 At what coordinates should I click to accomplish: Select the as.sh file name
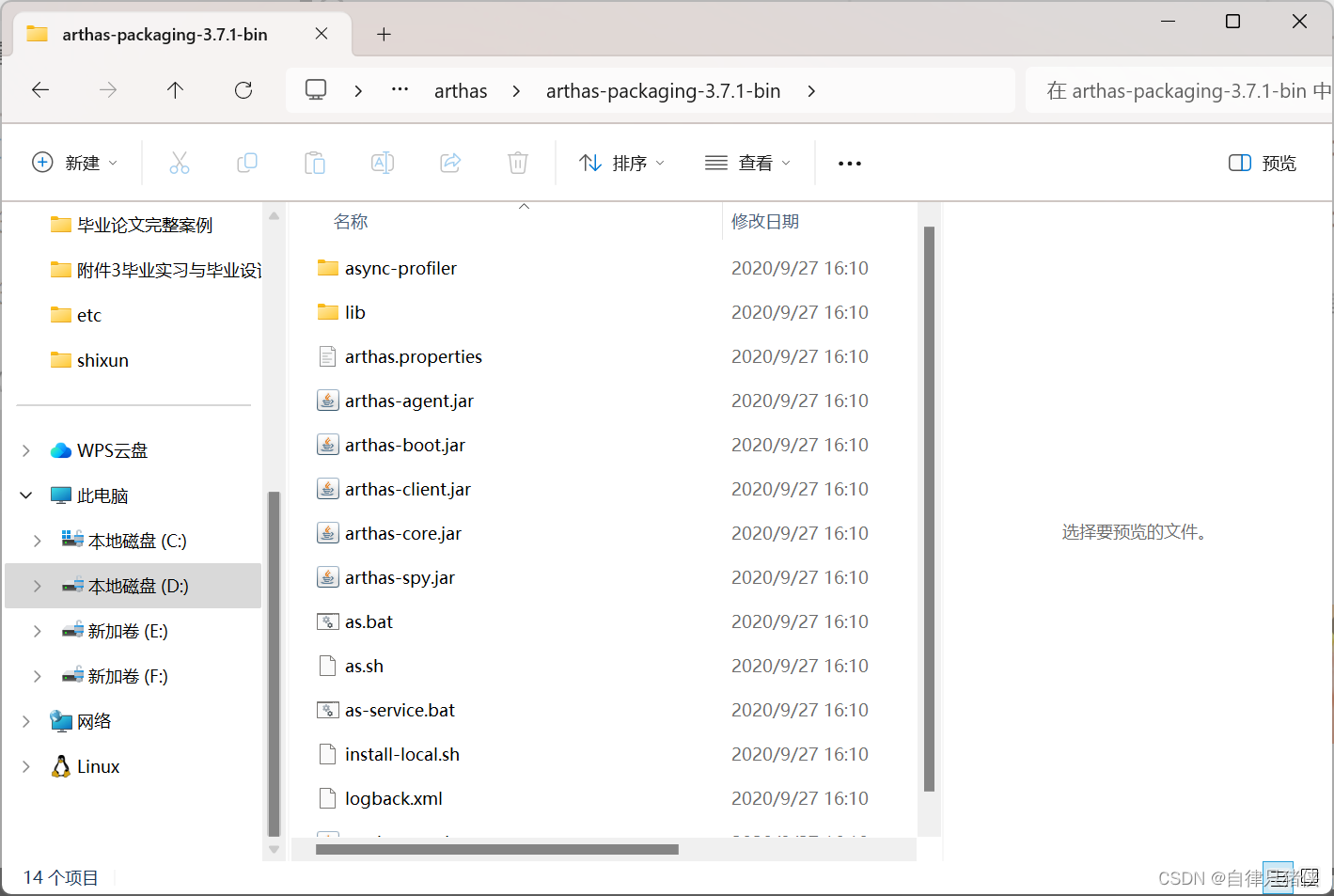click(x=364, y=666)
